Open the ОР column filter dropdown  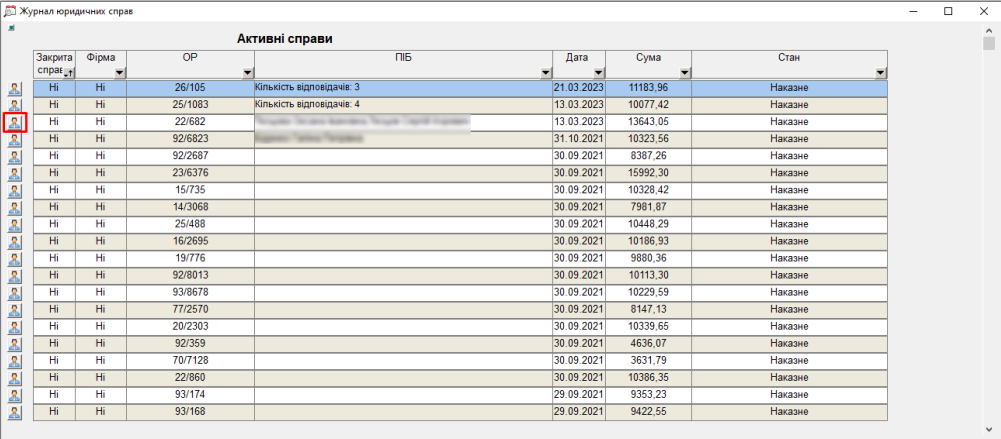click(x=247, y=73)
